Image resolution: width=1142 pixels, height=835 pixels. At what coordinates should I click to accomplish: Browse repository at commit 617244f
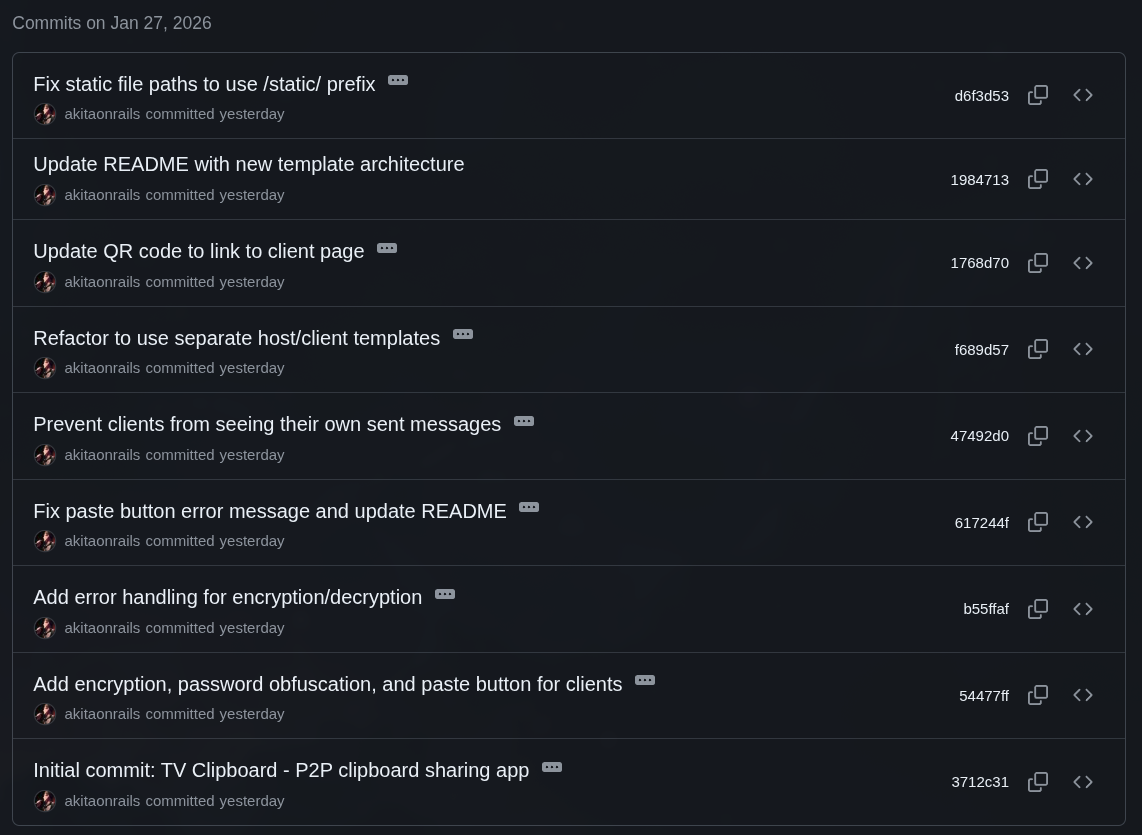pyautogui.click(x=1083, y=522)
